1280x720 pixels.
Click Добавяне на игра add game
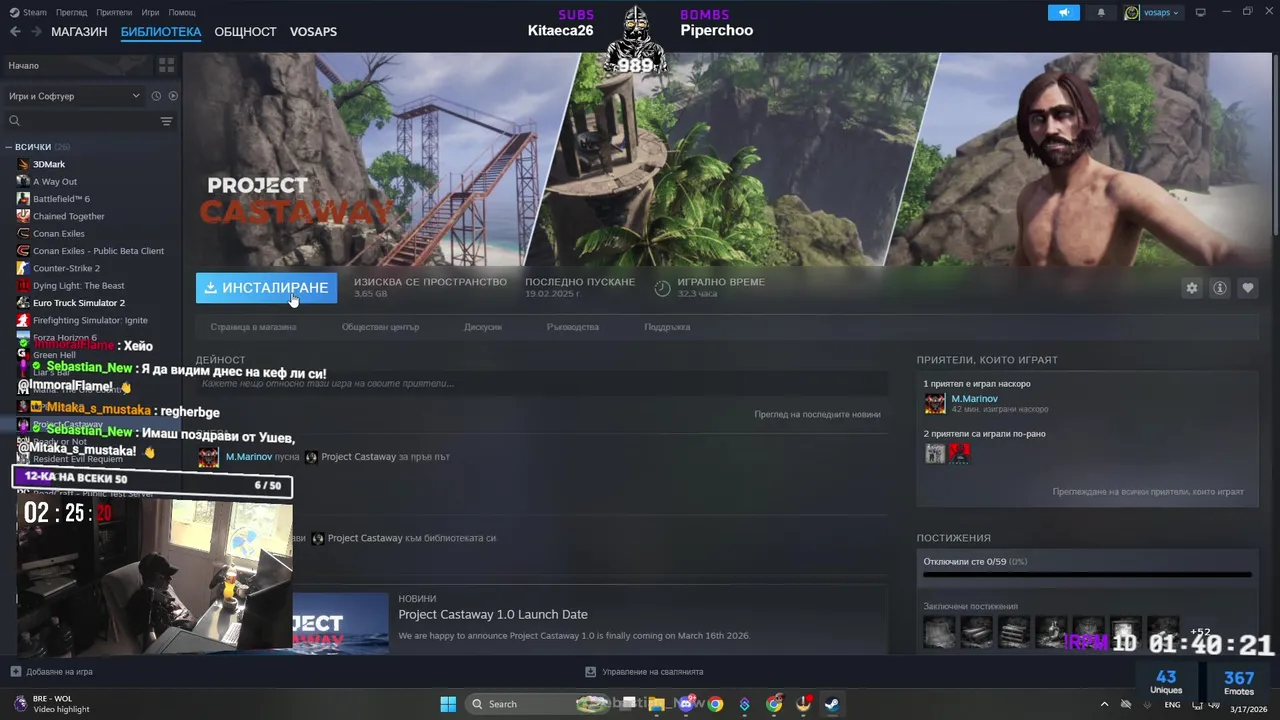click(51, 672)
